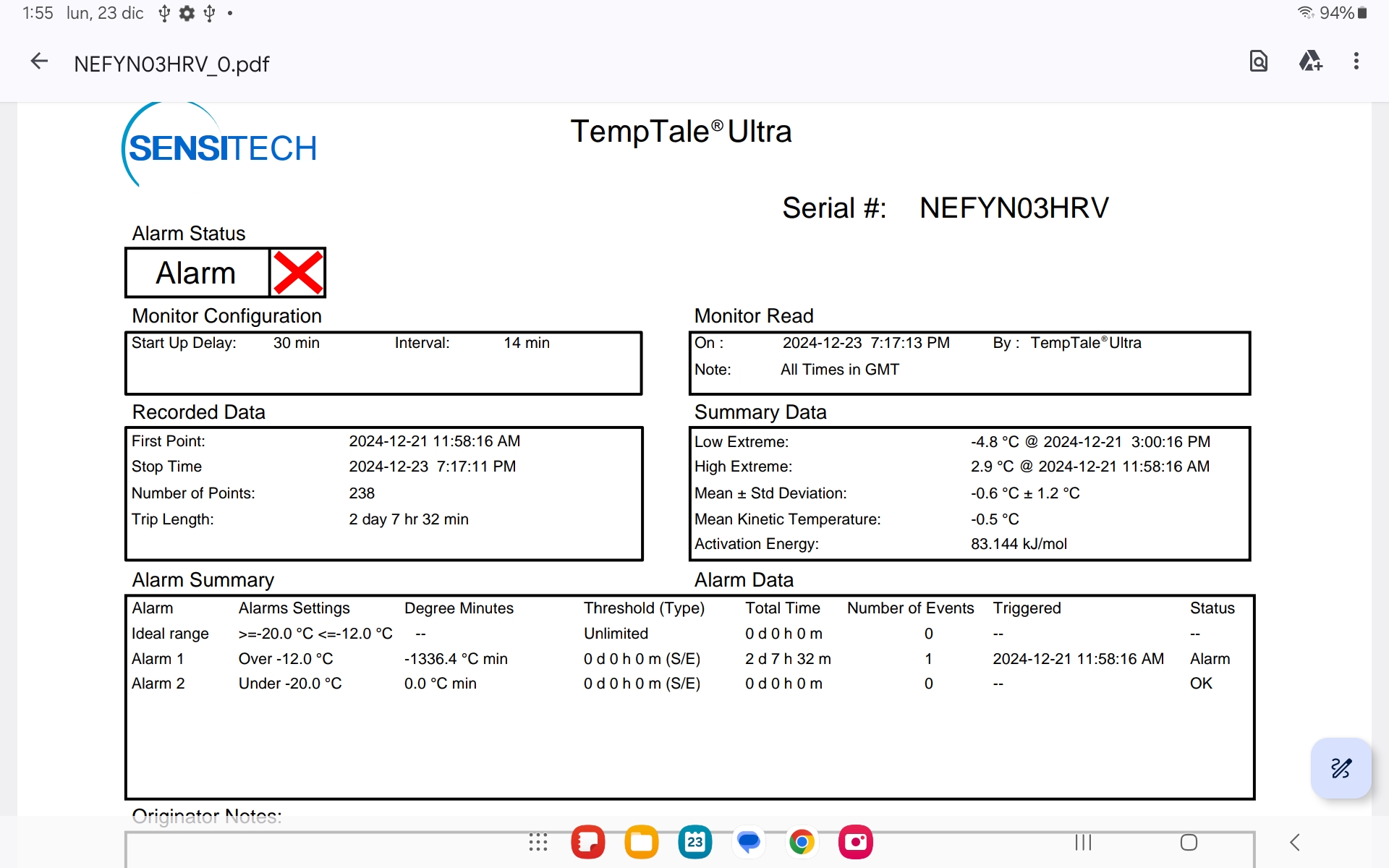1389x868 pixels.
Task: Tap the clock 1:55 in status bar
Action: pyautogui.click(x=38, y=13)
